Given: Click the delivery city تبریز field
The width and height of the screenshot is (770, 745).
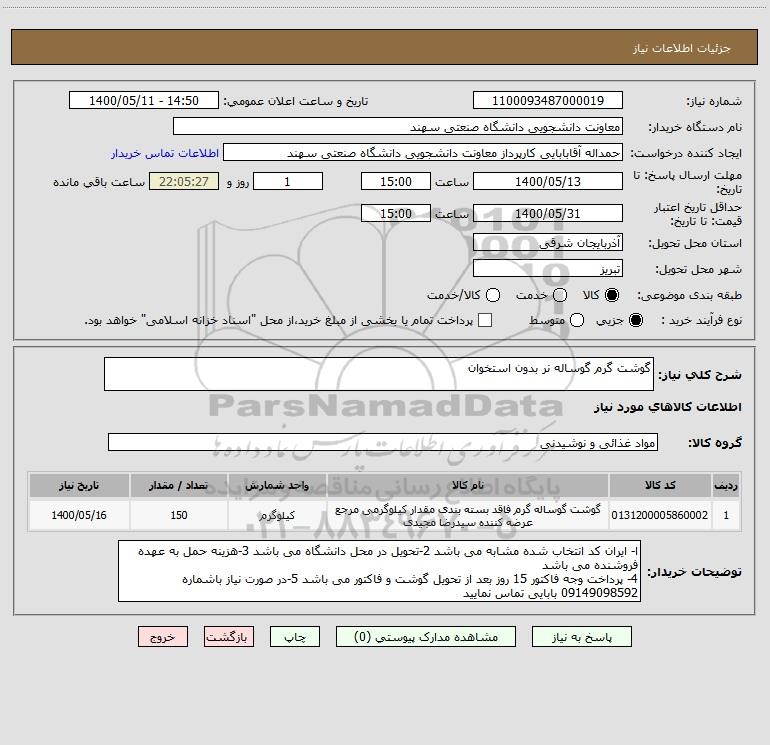Looking at the screenshot, I should pos(548,268).
